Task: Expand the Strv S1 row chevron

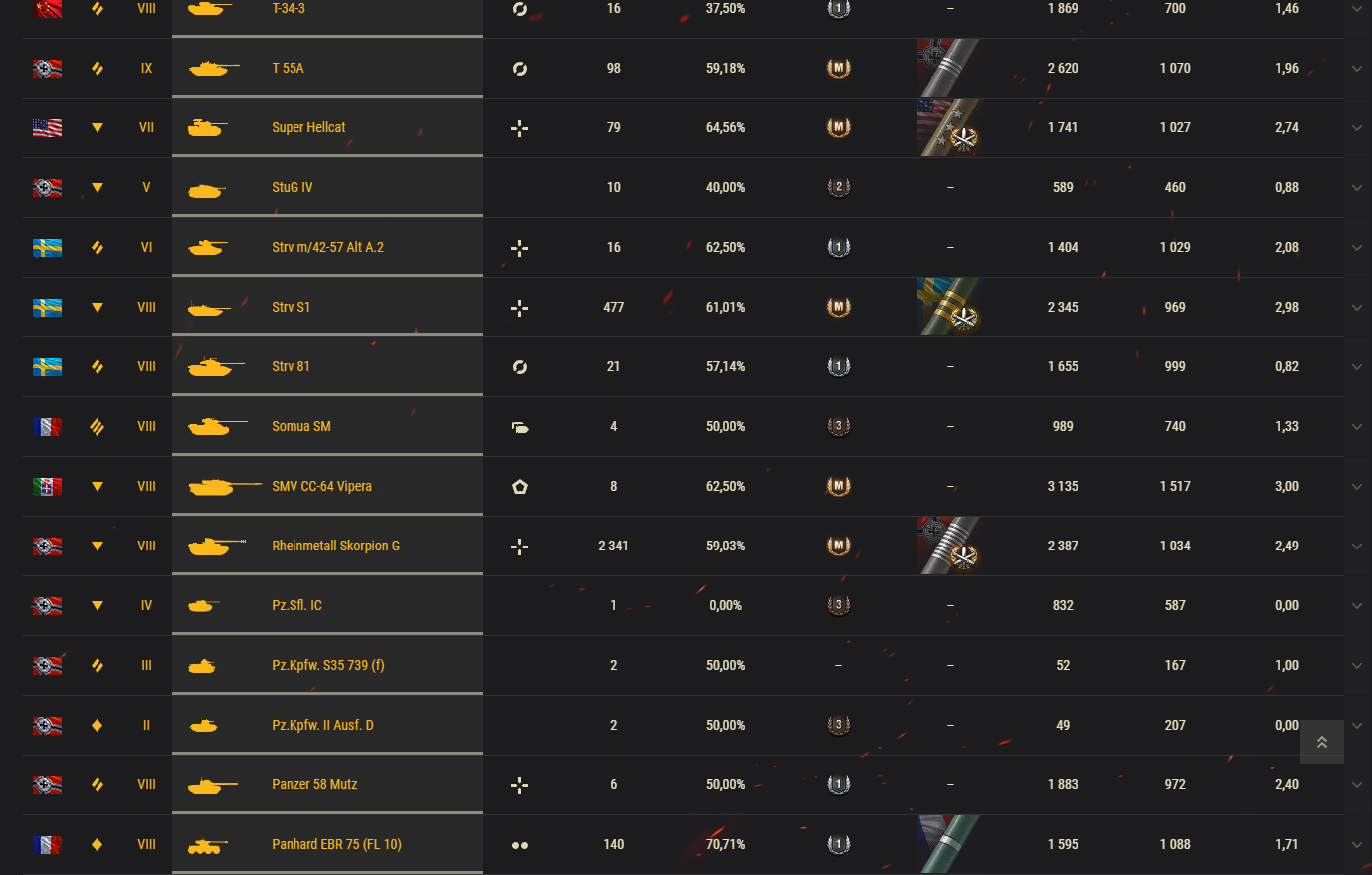Action: pos(1357,308)
